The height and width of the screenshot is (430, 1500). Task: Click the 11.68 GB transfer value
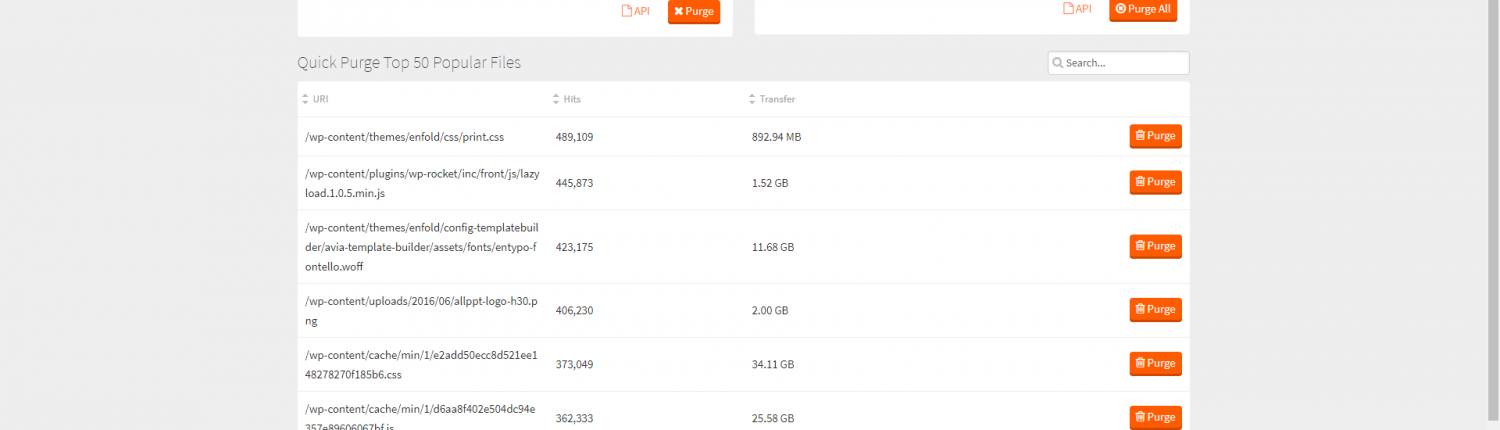(x=772, y=247)
